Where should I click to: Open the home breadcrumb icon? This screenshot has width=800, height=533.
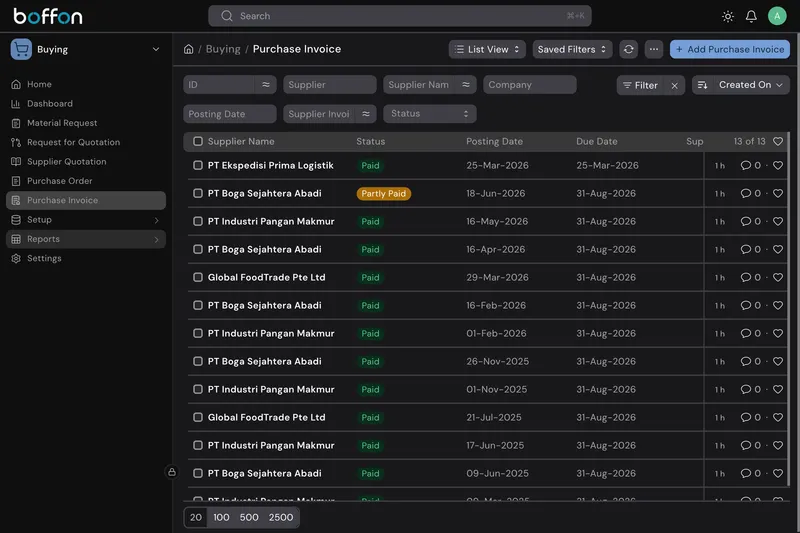(189, 49)
